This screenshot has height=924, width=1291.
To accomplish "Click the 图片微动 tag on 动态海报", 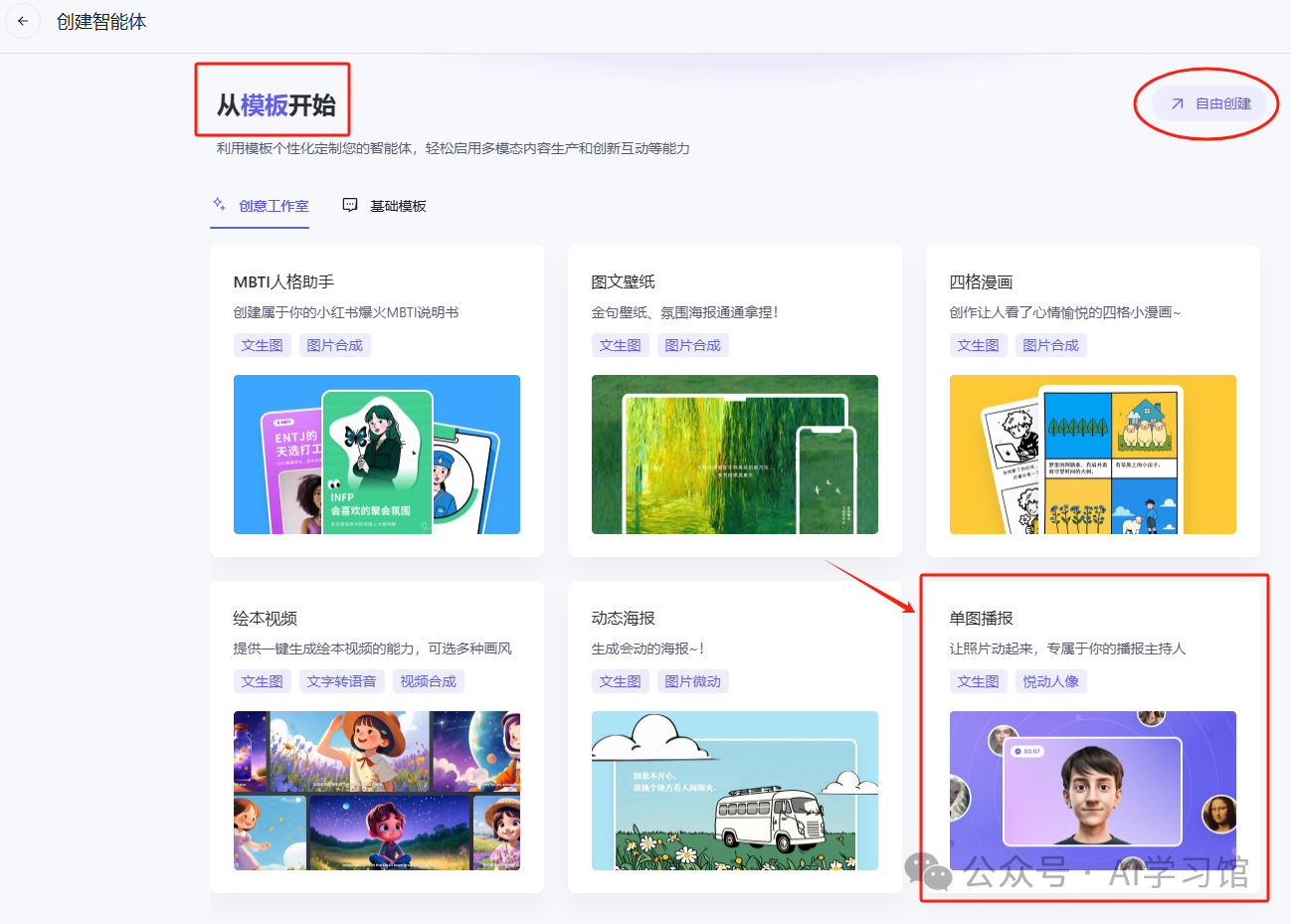I will click(x=692, y=680).
